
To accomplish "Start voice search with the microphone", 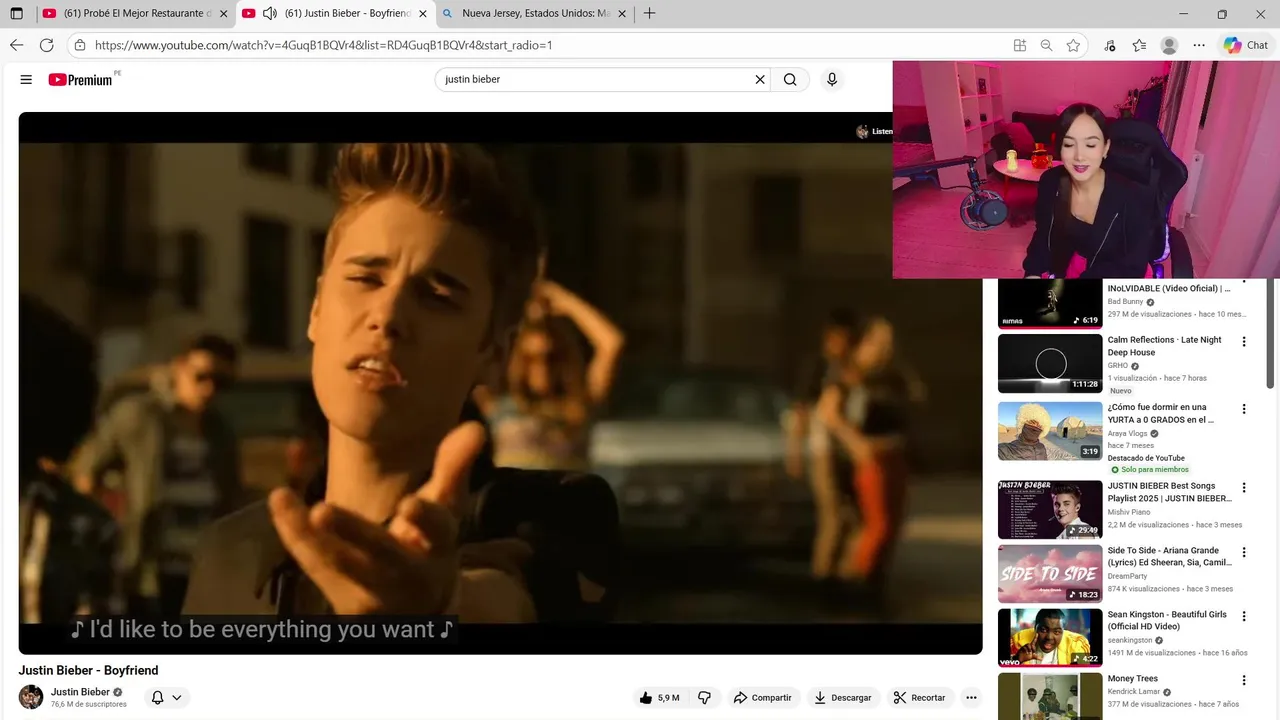I will tap(831, 80).
